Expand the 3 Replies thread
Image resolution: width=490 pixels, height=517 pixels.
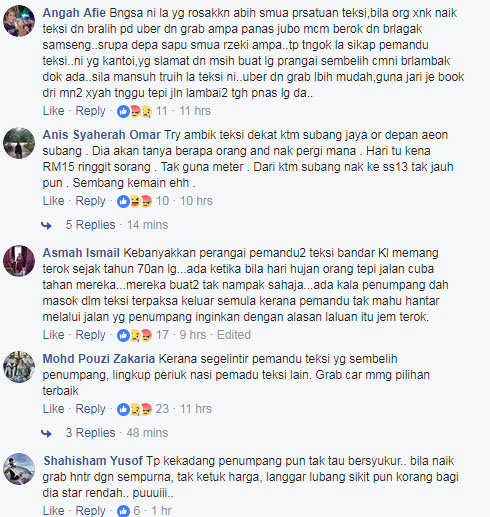90,433
